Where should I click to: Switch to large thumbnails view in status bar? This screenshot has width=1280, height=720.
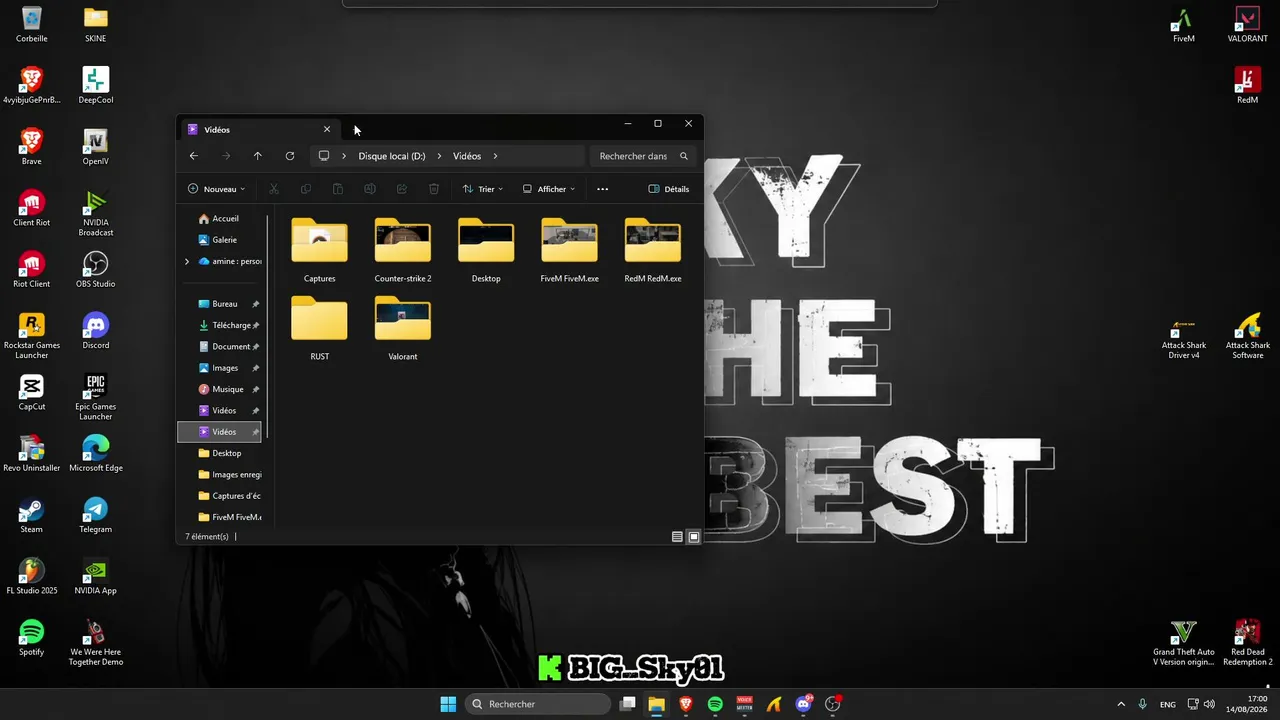coord(694,537)
